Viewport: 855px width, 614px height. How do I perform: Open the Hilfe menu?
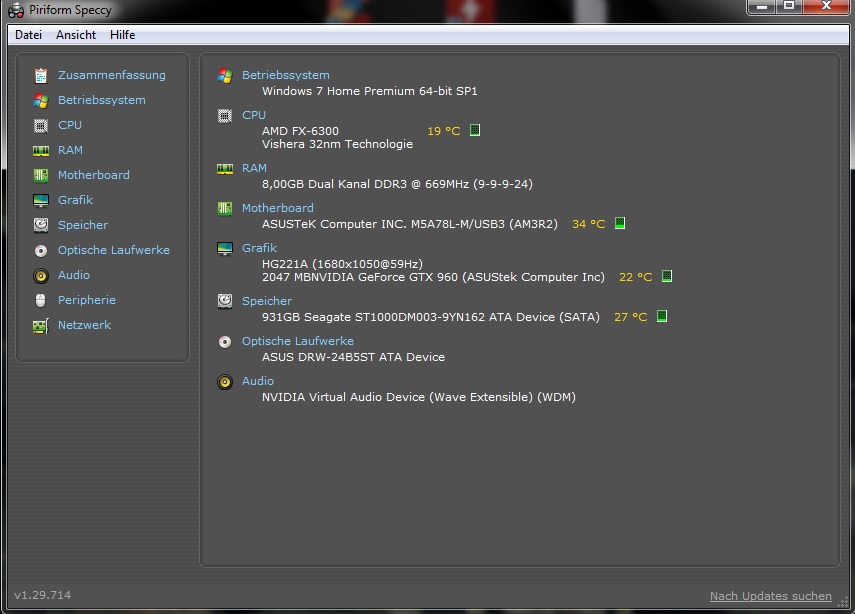(x=123, y=35)
